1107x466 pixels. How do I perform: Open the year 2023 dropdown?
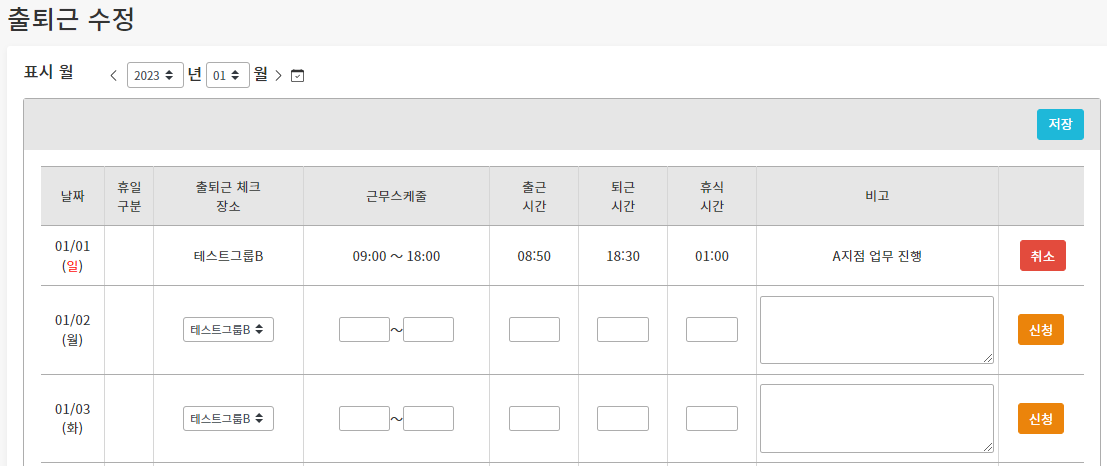click(x=155, y=76)
